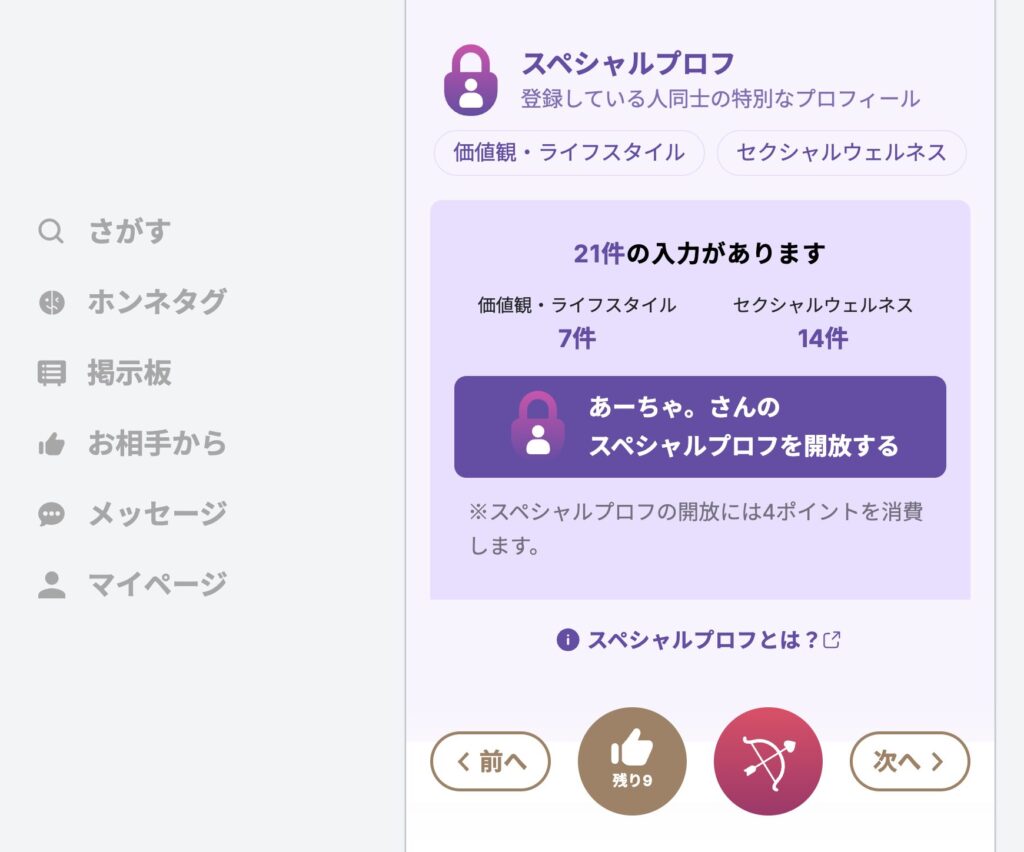Go back using the 前へ button
The width and height of the screenshot is (1024, 852).
(x=490, y=761)
